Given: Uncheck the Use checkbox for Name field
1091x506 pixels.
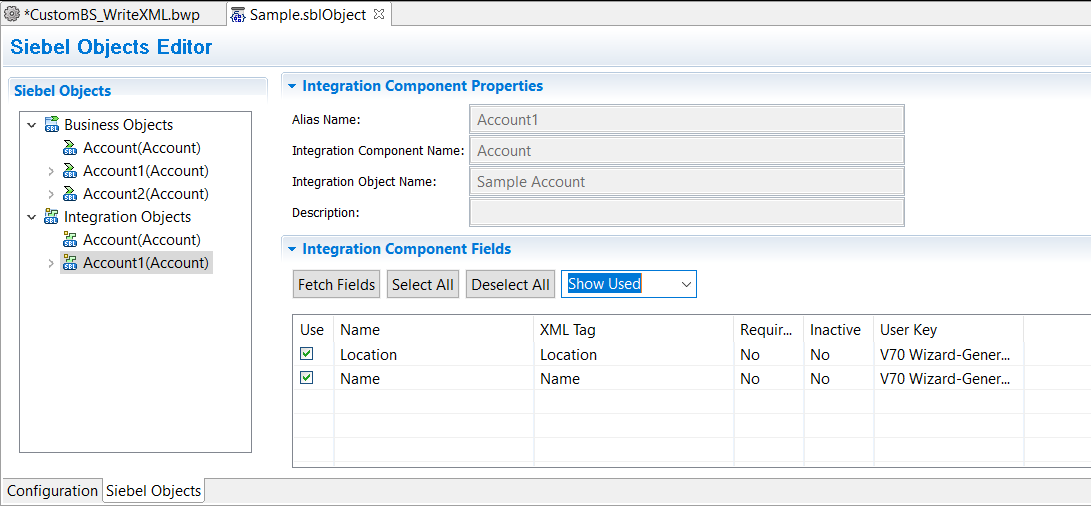Looking at the screenshot, I should pyautogui.click(x=306, y=377).
